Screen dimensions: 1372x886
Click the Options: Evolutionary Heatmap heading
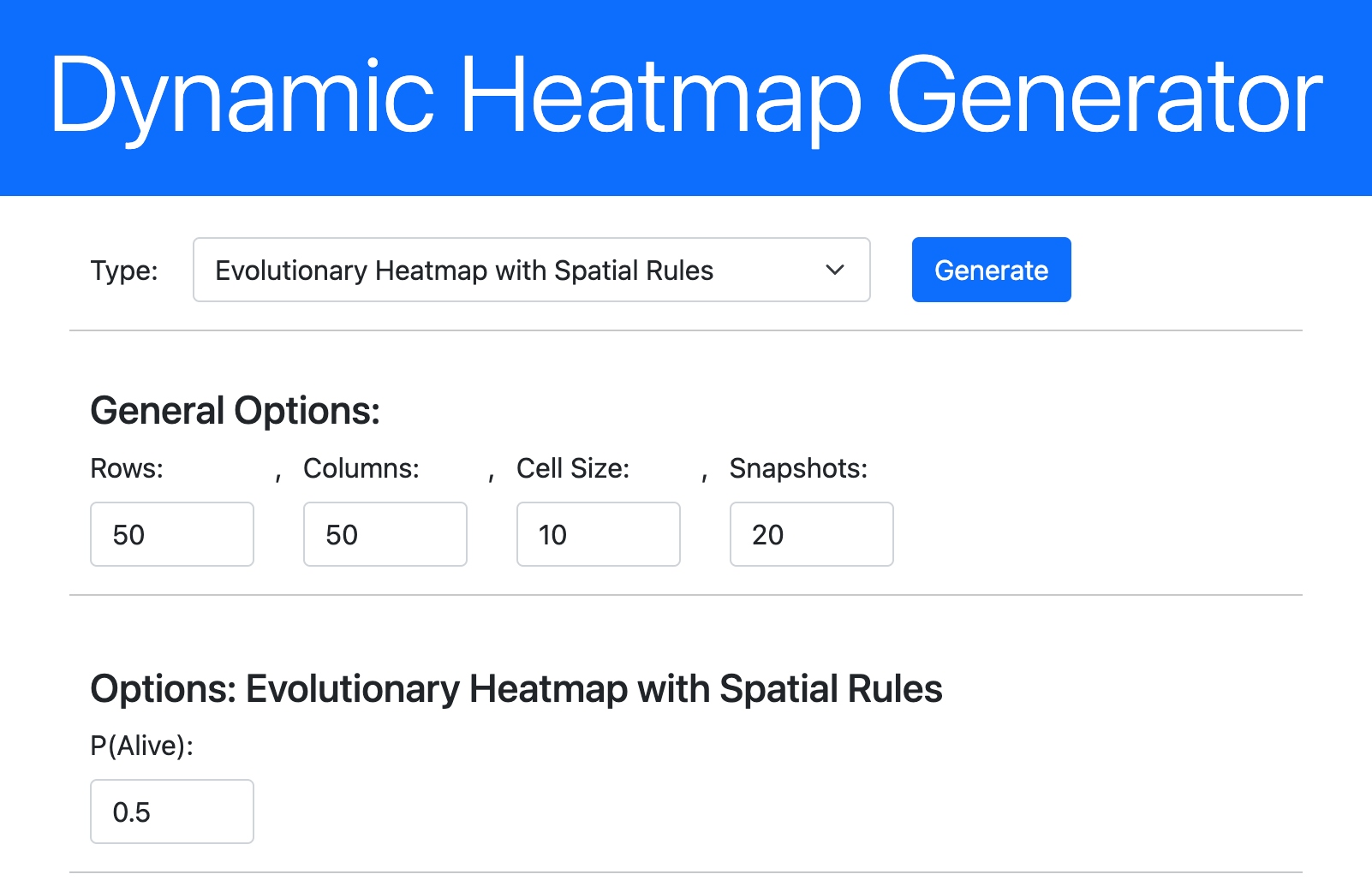click(516, 689)
